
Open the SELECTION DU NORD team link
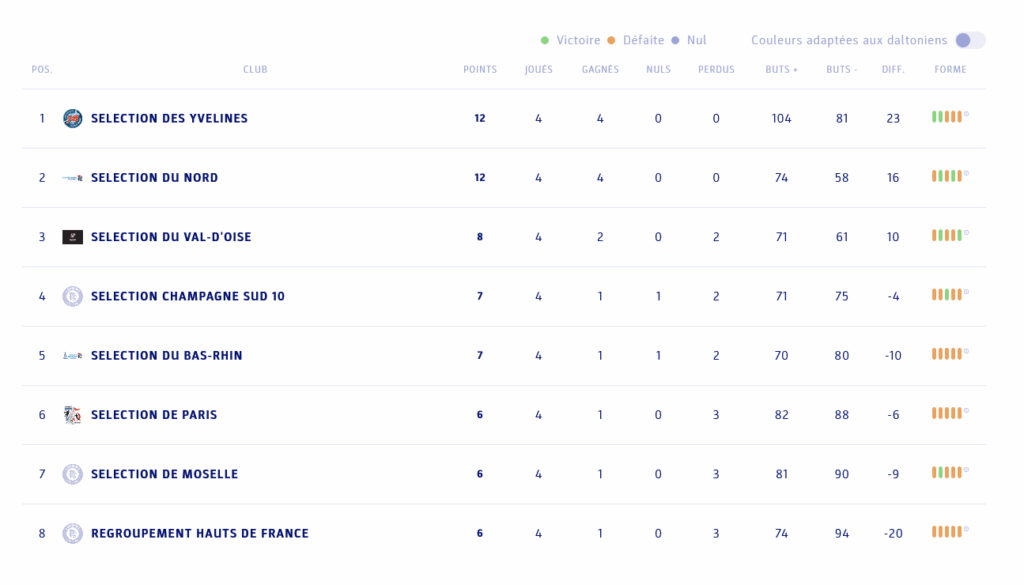coord(154,178)
